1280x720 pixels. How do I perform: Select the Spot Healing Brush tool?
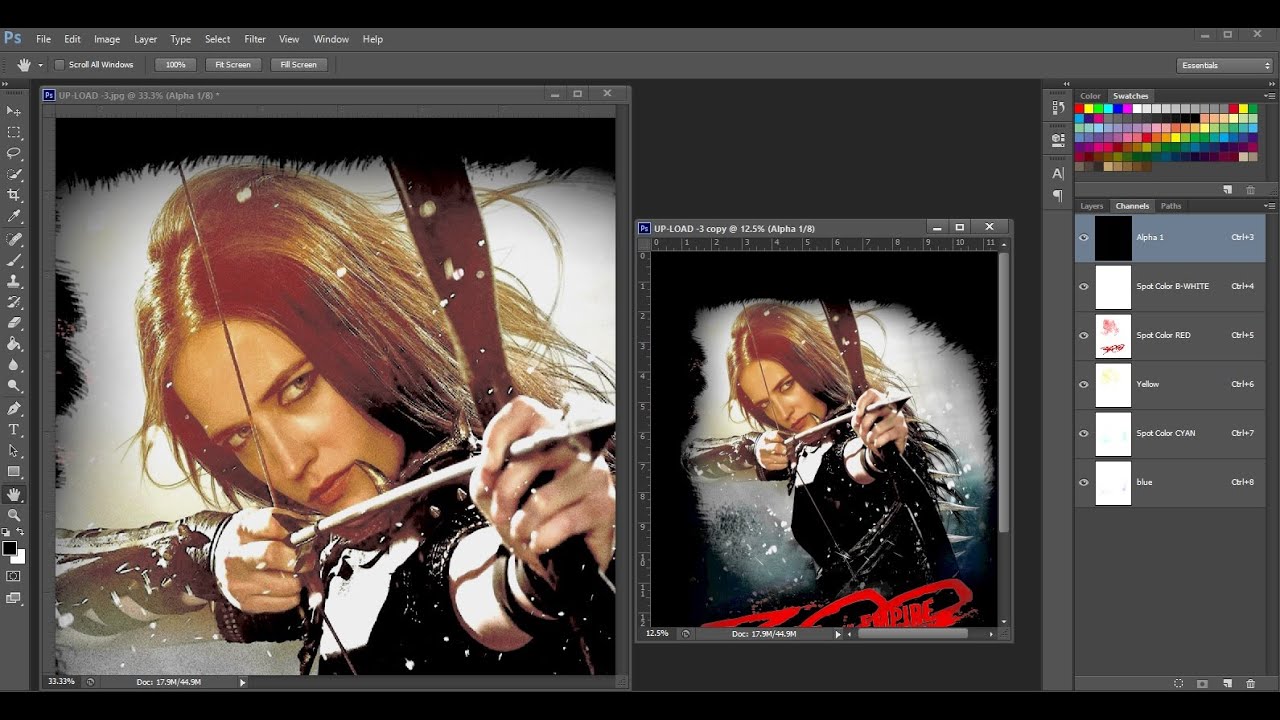coord(14,240)
